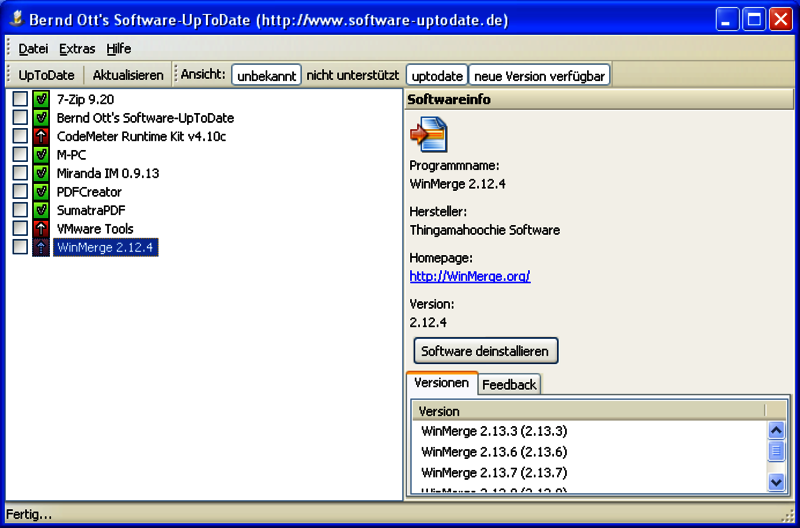
Task: Tick the checkbox for 7-Zip 9.20
Action: 20,99
